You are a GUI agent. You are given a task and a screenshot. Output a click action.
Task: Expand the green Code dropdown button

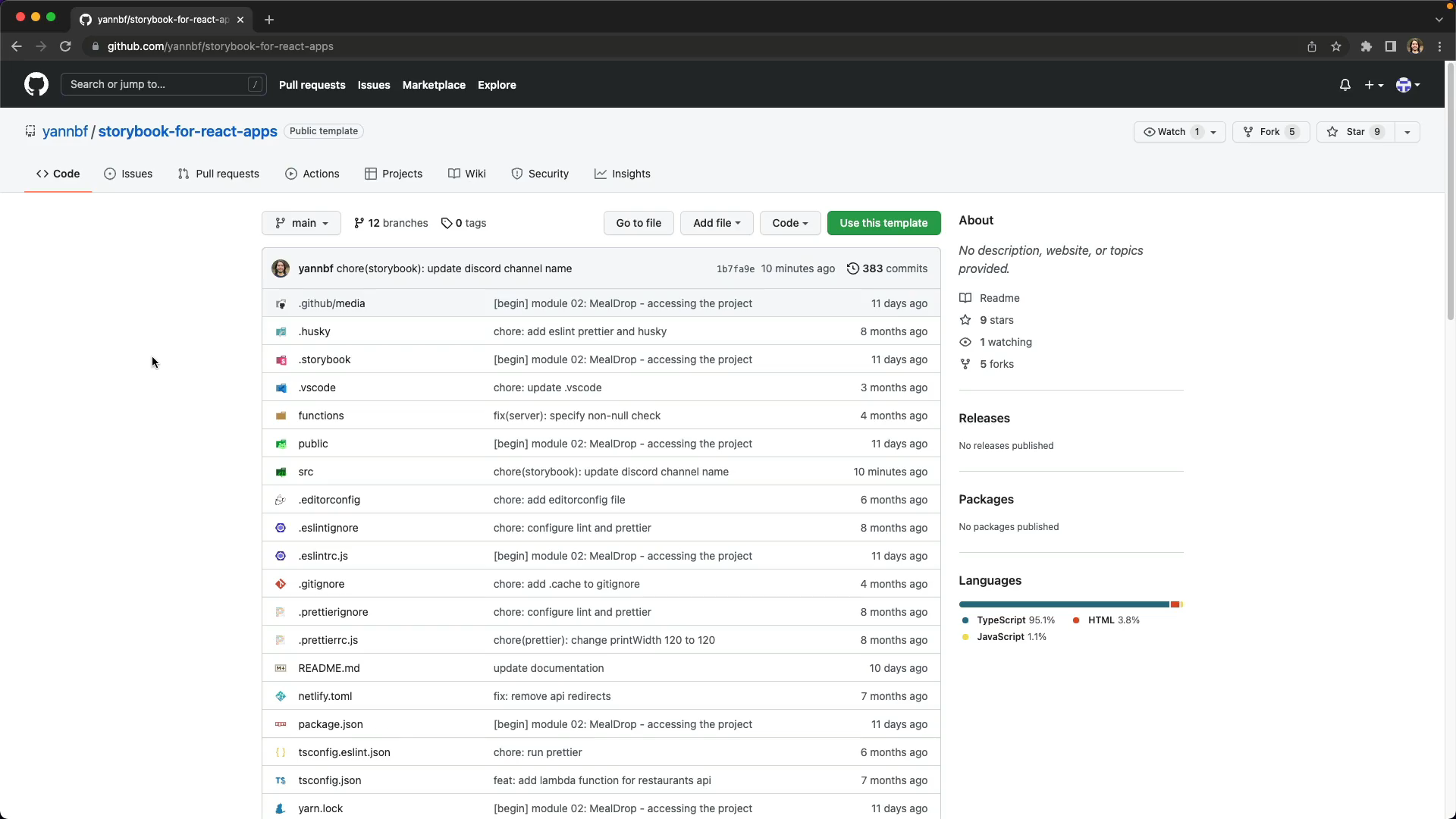point(789,223)
